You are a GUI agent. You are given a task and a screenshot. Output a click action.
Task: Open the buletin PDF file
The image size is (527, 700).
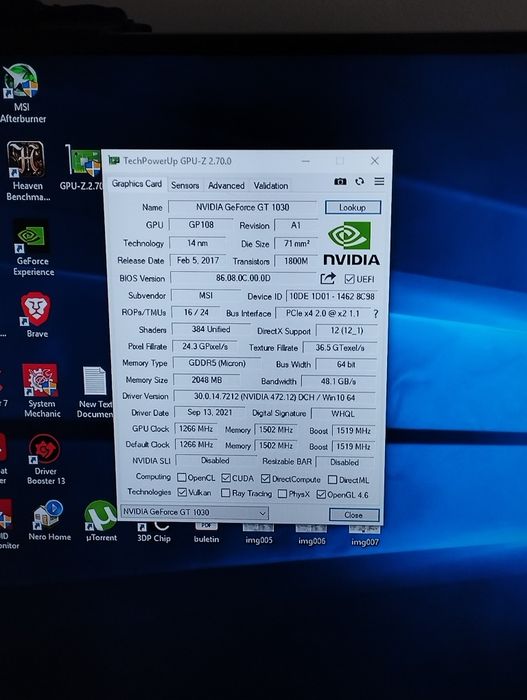tap(206, 533)
